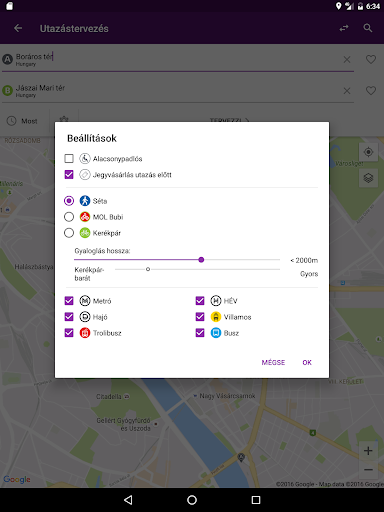Viewport: 384px width, 512px height.
Task: Tap Android back navigation button
Action: coord(128,500)
